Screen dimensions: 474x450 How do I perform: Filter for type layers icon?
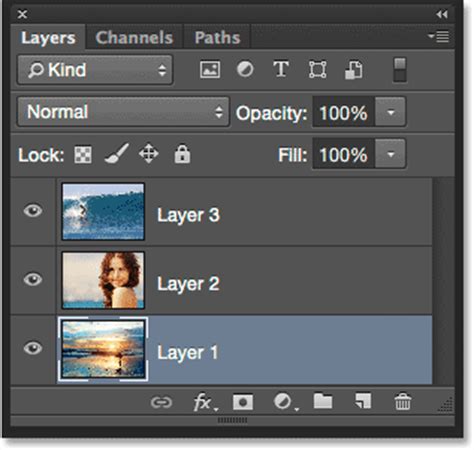tap(281, 69)
